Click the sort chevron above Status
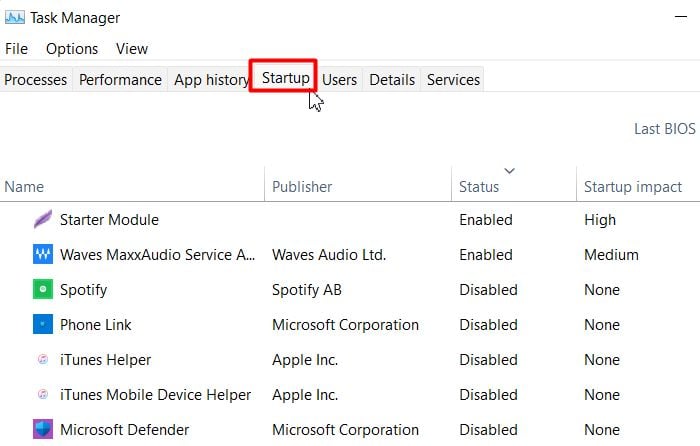Screen dimensions: 700x446 (x=509, y=171)
